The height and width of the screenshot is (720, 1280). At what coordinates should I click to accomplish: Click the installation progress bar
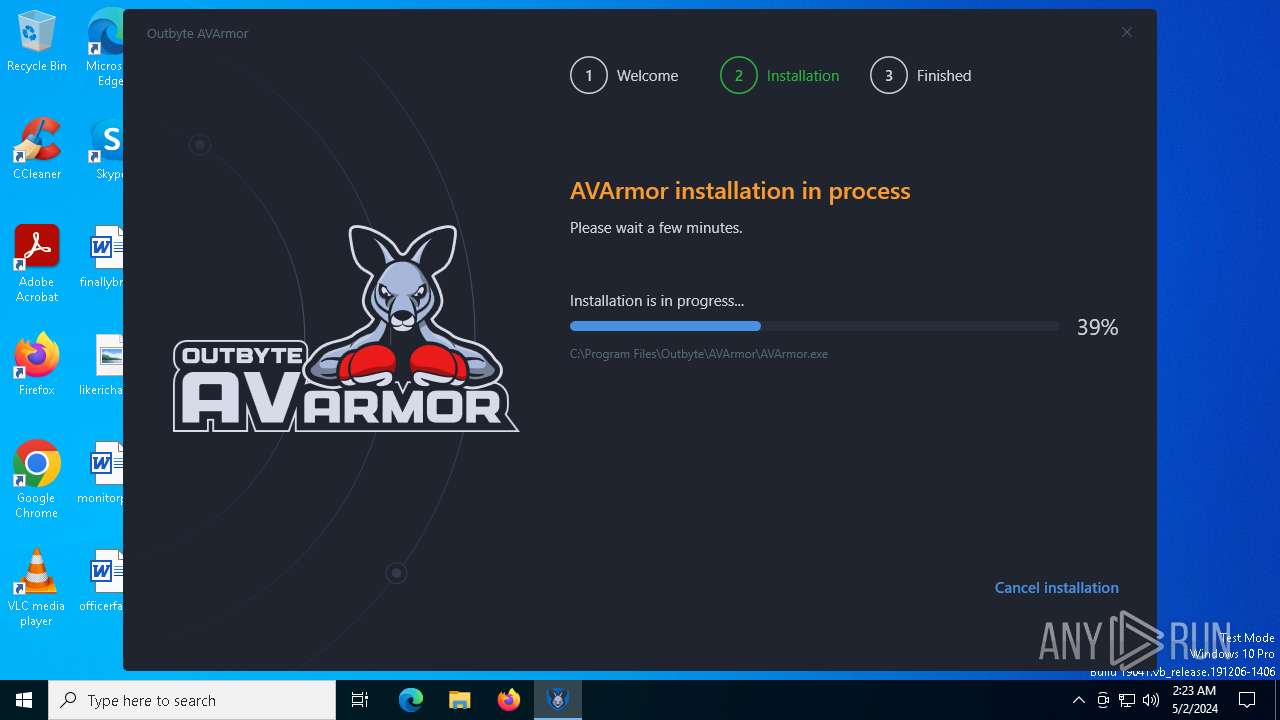click(814, 326)
